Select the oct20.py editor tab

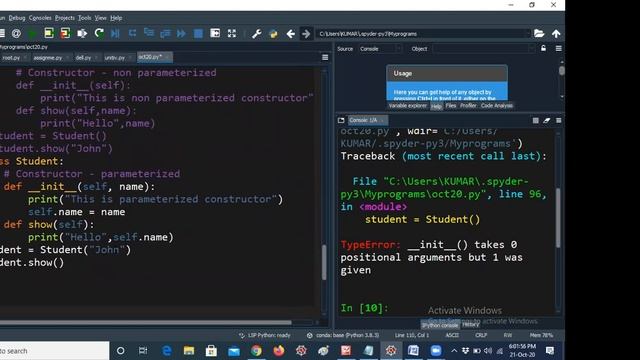click(150, 57)
